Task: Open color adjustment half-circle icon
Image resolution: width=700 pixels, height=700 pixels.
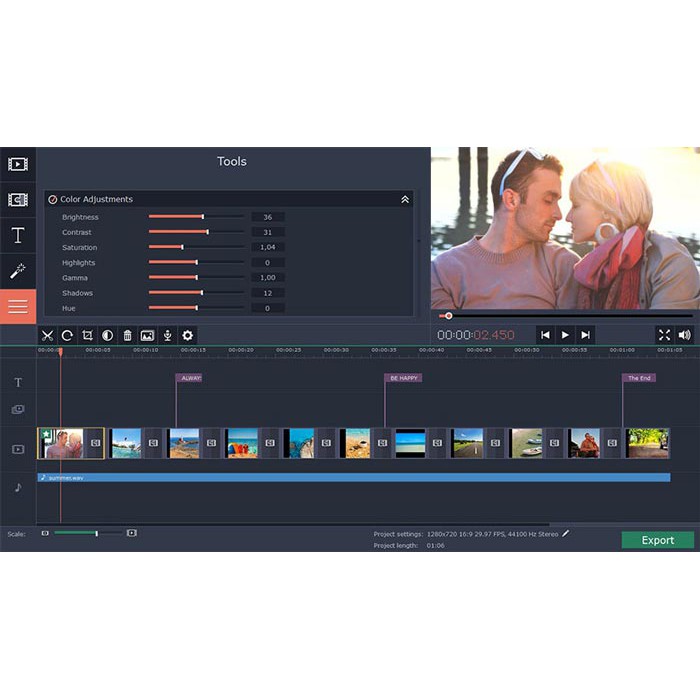Action: pyautogui.click(x=107, y=336)
